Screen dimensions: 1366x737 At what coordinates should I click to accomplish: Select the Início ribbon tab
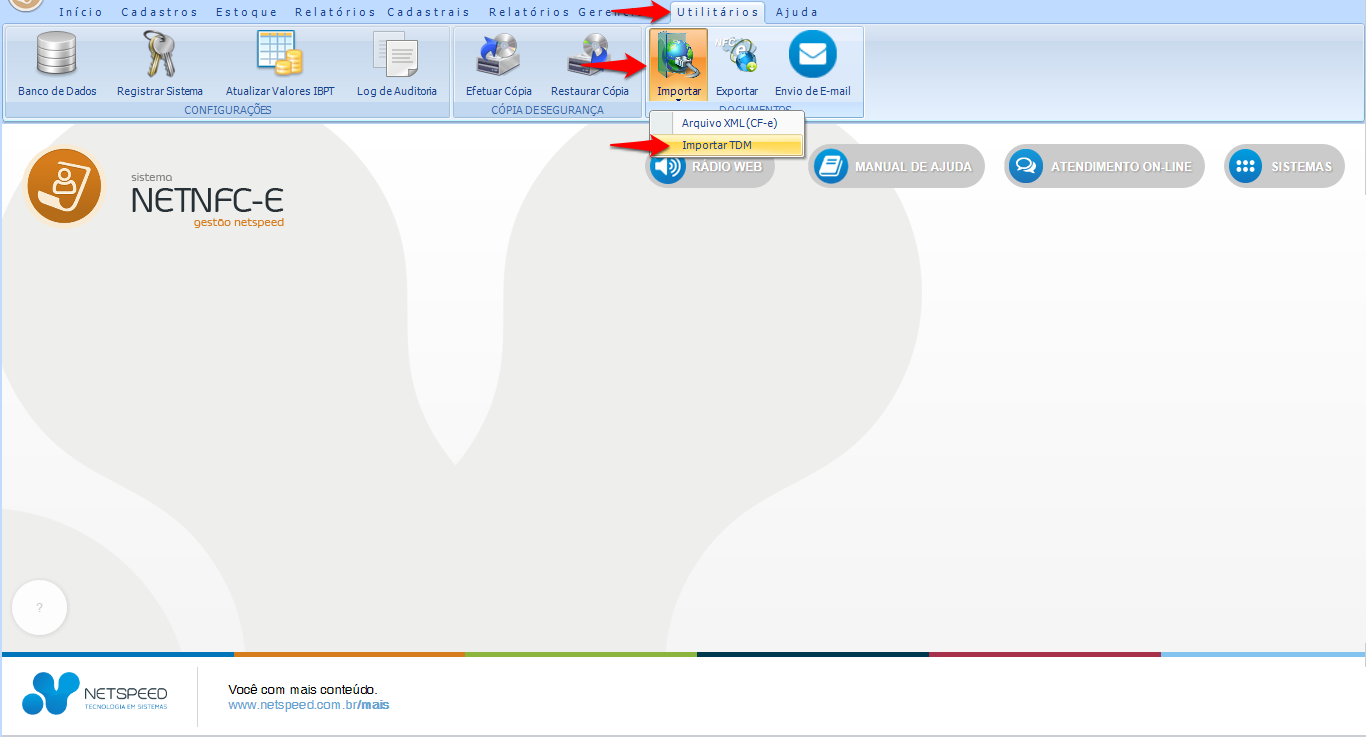(x=81, y=12)
